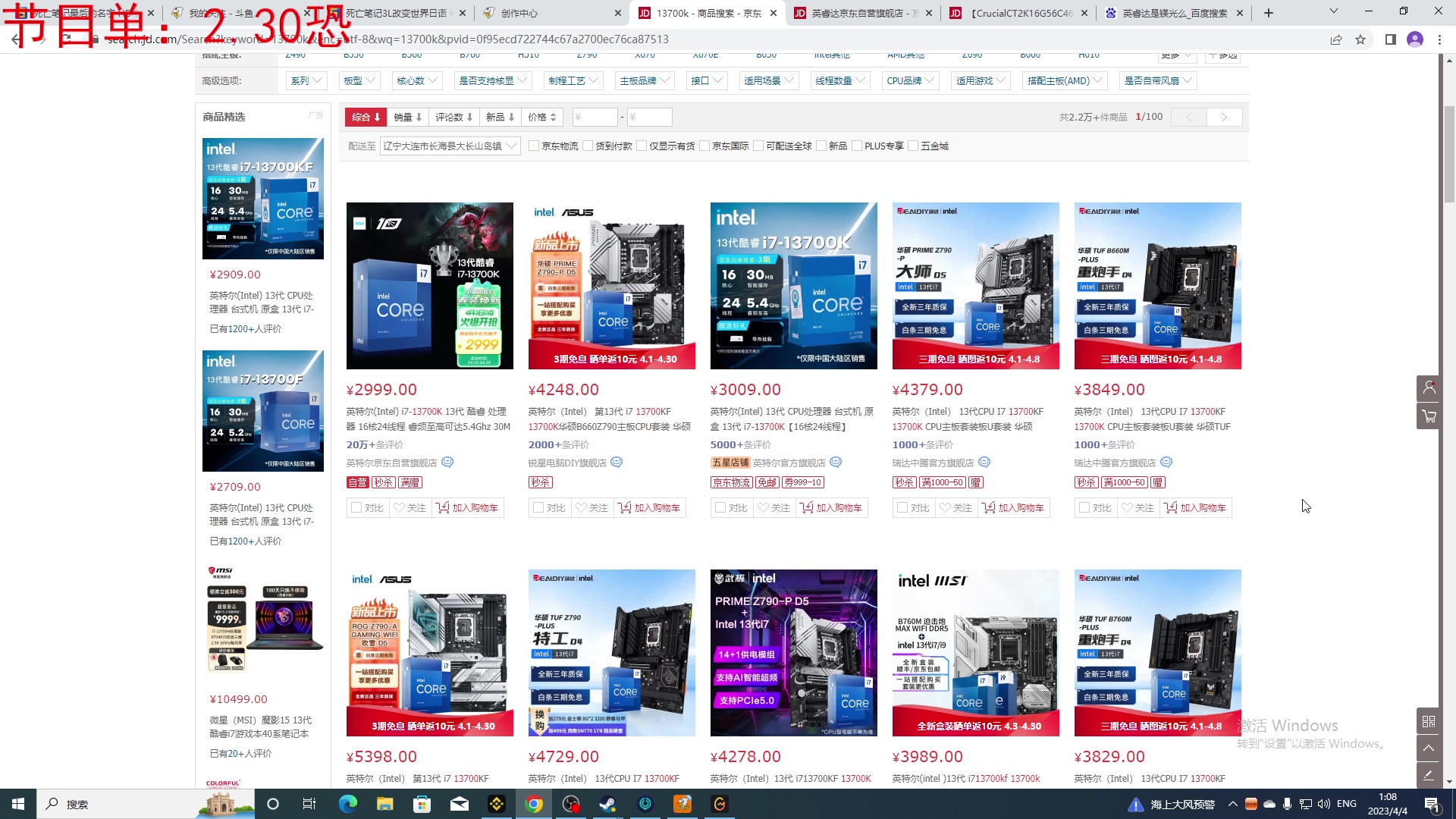
Task: Bookmark this page with the star icon
Action: 1360,39
